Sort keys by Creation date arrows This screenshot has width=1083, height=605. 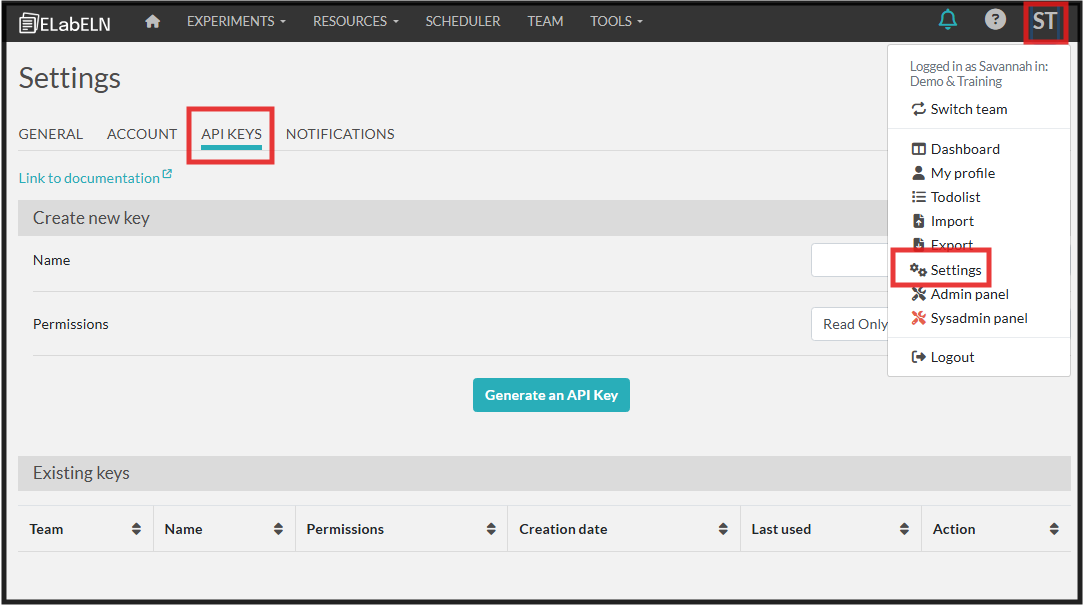click(722, 529)
